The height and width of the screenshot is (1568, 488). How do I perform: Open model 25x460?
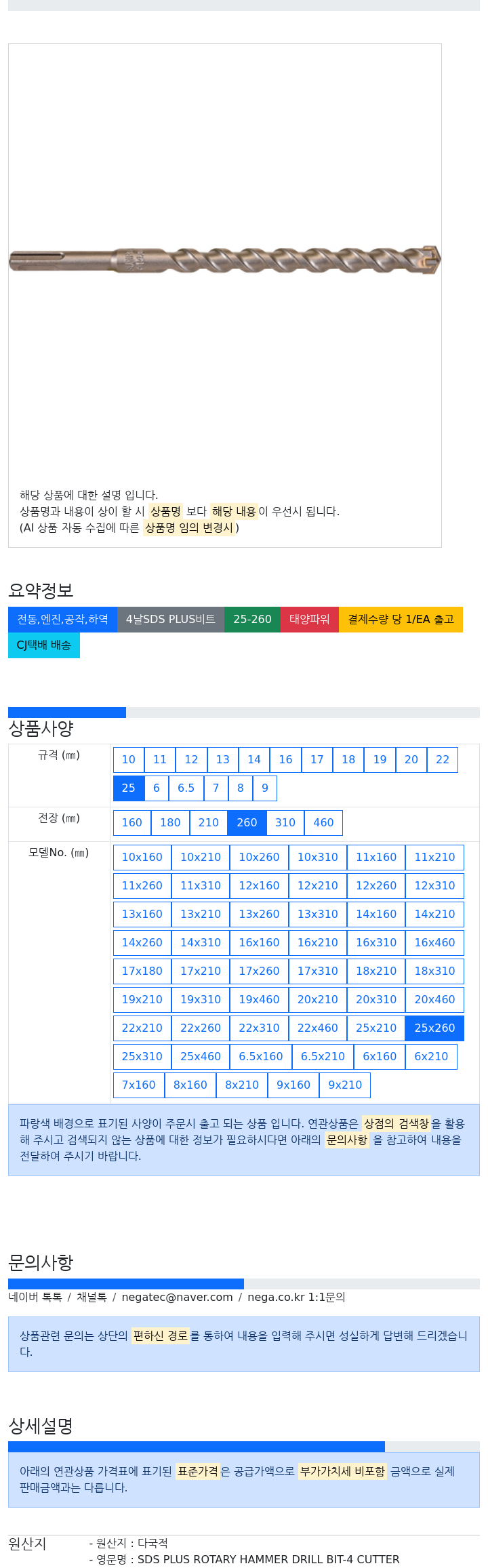(x=201, y=1056)
